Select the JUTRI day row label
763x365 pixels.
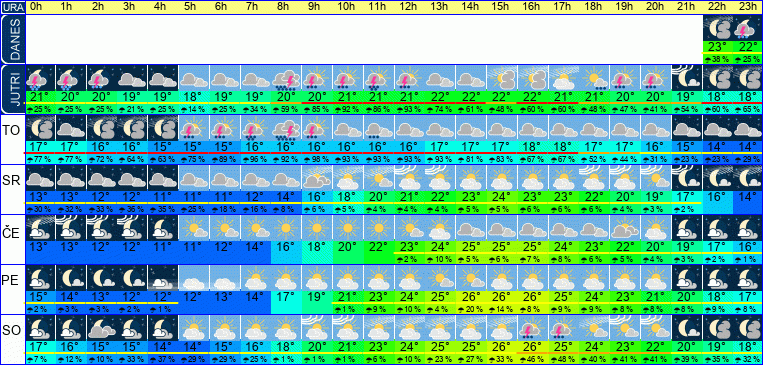tap(12, 89)
